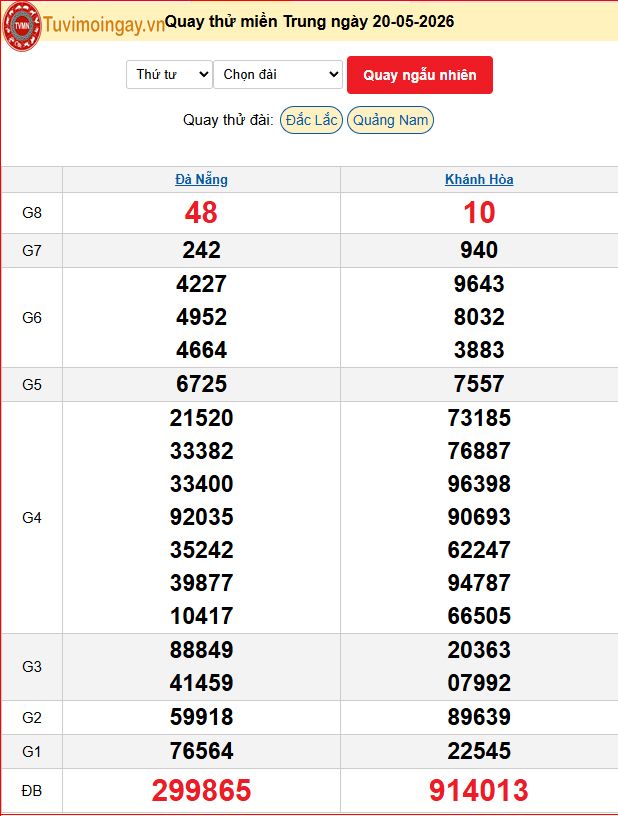Click the 'Quay thử đài:' label
The width and height of the screenshot is (618, 816).
pyautogui.click(x=228, y=120)
